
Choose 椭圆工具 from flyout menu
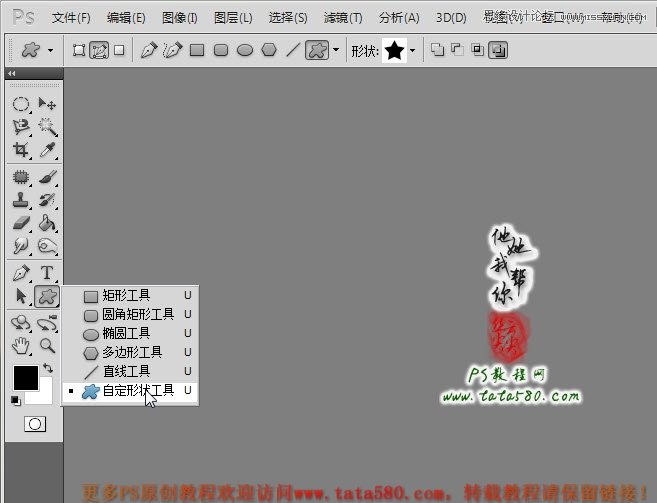130,334
